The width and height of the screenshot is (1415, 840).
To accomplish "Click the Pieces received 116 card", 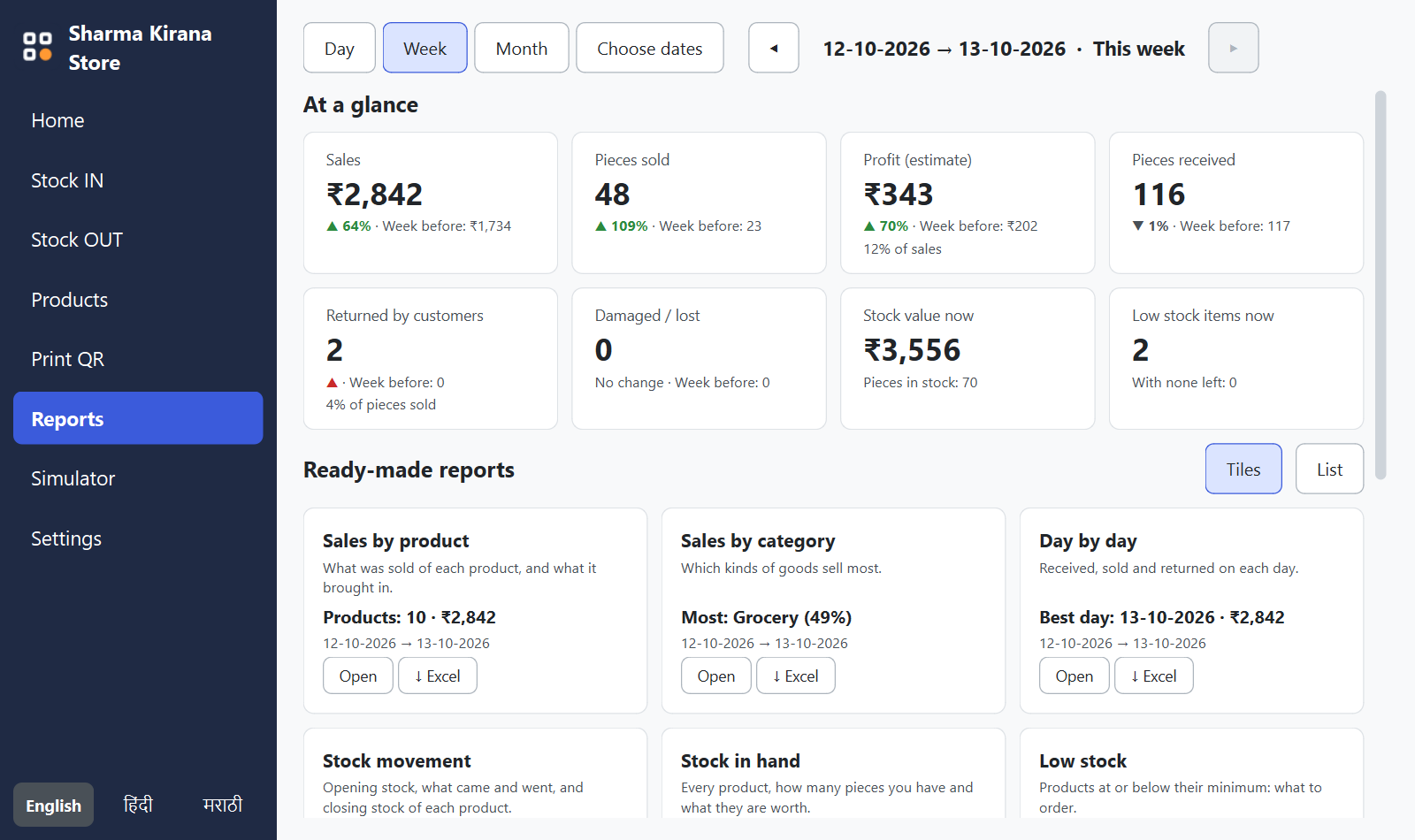I will 1236,202.
